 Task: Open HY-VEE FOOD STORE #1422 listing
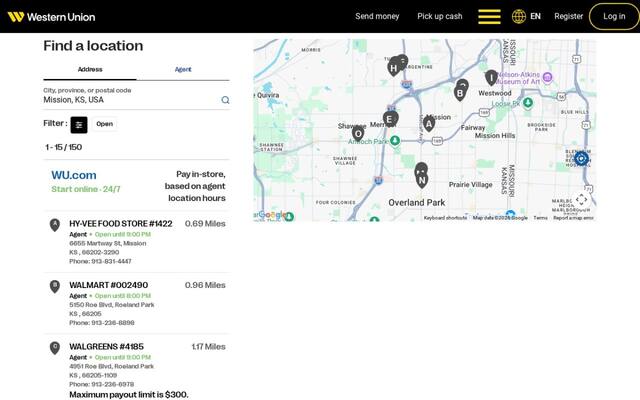coord(121,224)
